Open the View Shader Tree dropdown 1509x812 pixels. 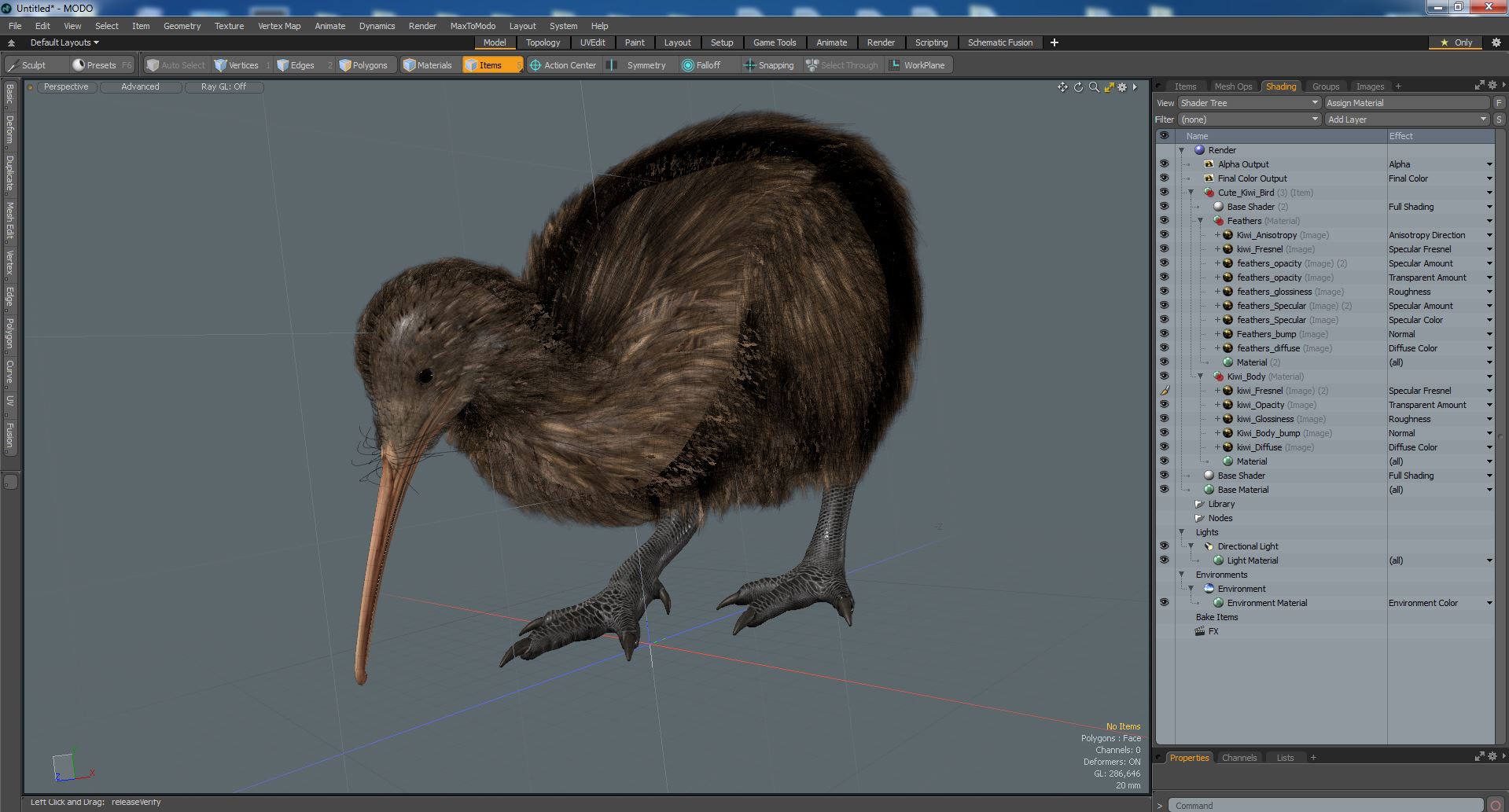[1249, 103]
